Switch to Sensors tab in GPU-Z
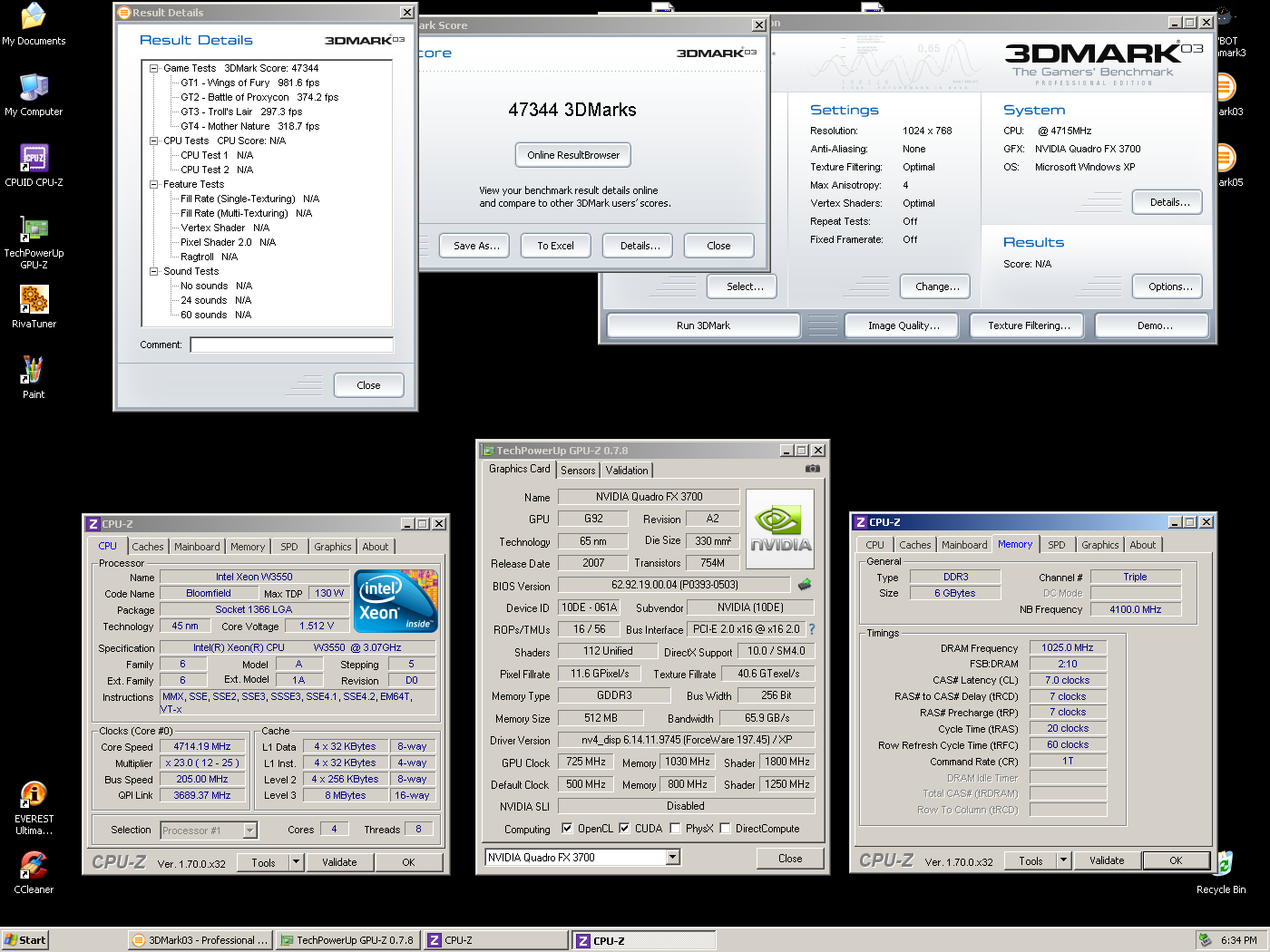 (x=578, y=471)
